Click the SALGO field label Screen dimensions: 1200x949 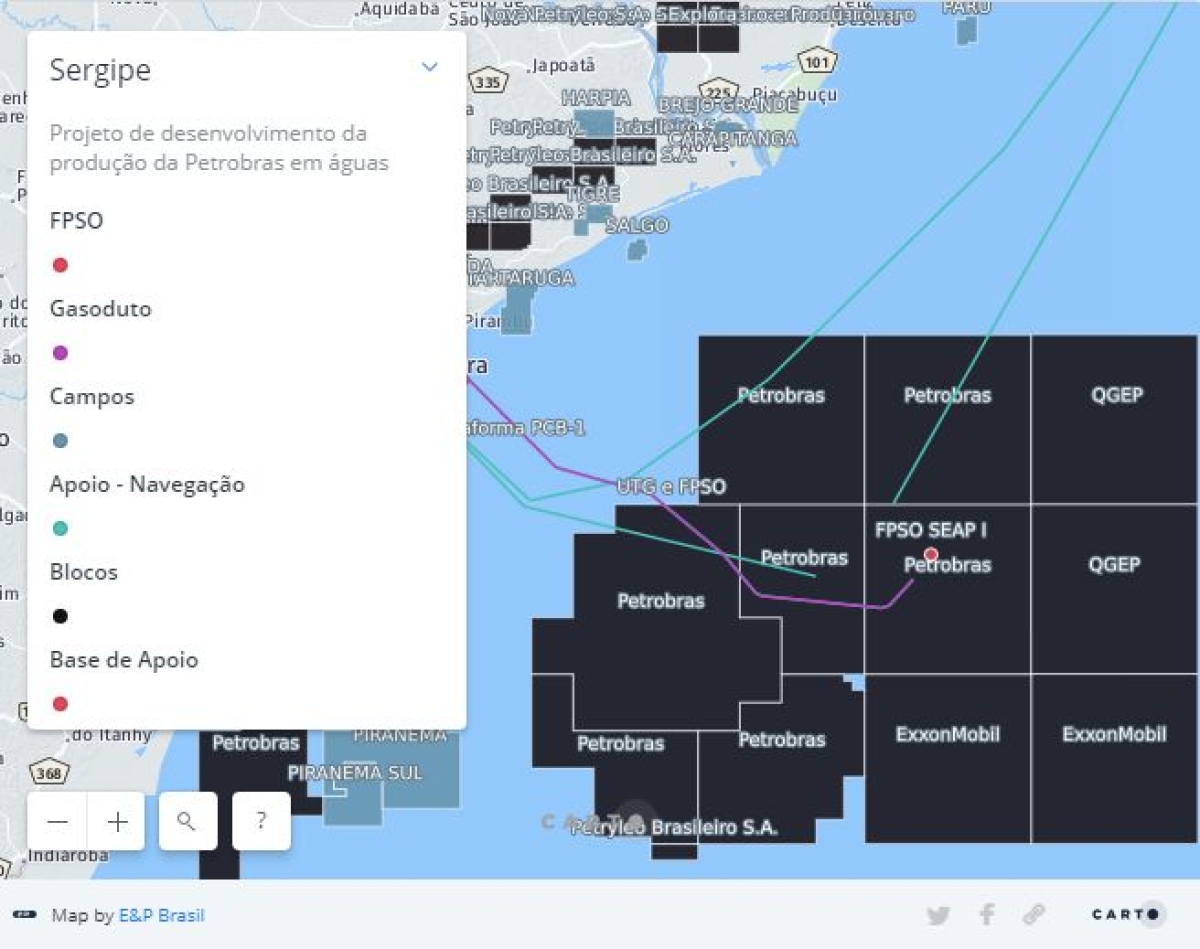[x=636, y=225]
